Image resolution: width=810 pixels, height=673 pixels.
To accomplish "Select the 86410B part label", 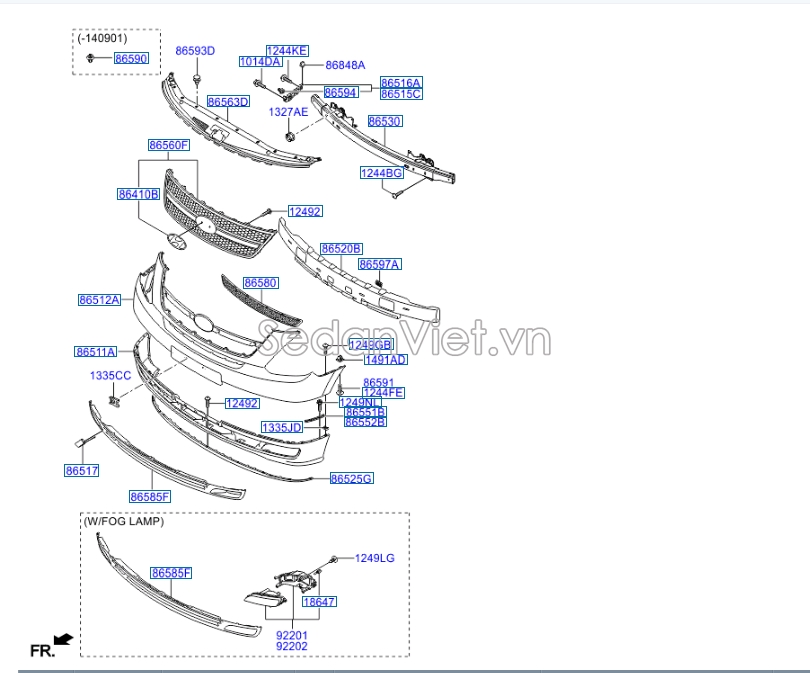I will tap(138, 194).
